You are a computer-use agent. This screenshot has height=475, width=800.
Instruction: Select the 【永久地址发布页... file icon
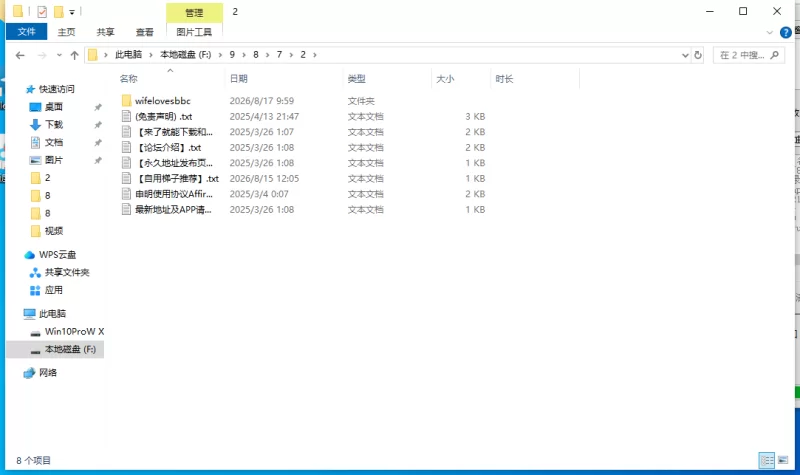[x=127, y=163]
